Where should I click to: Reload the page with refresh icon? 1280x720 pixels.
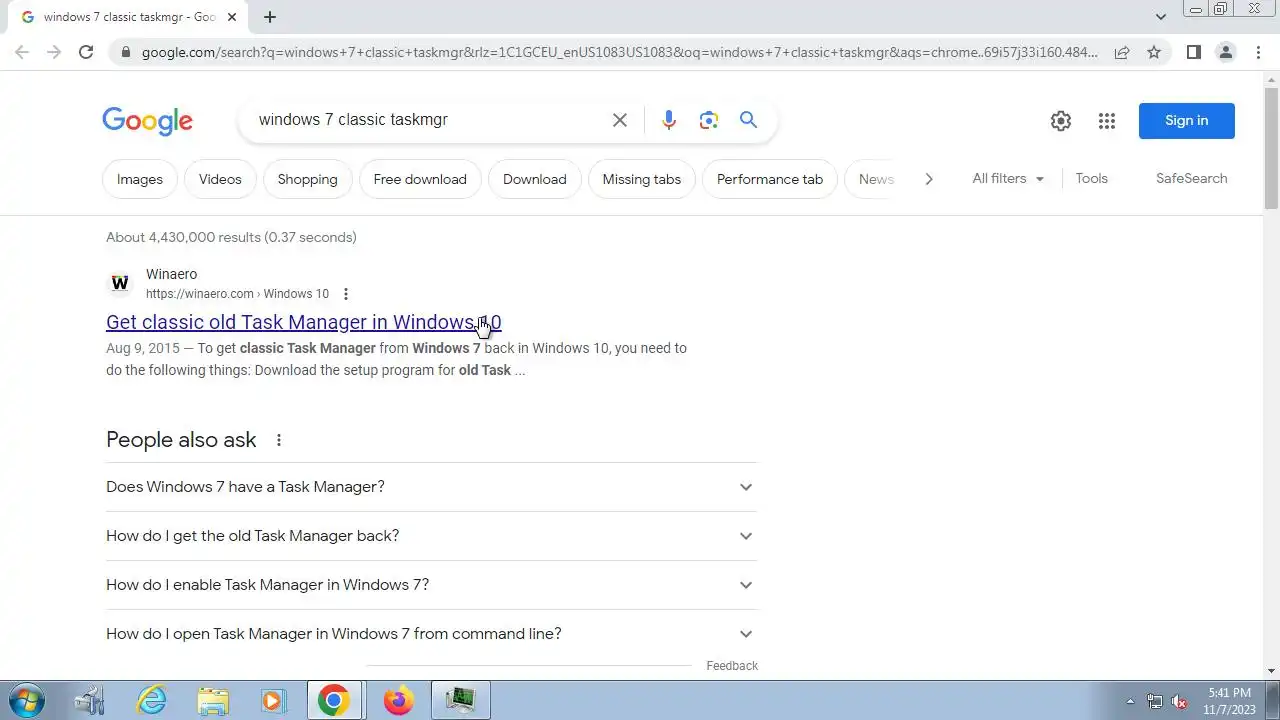coord(86,52)
